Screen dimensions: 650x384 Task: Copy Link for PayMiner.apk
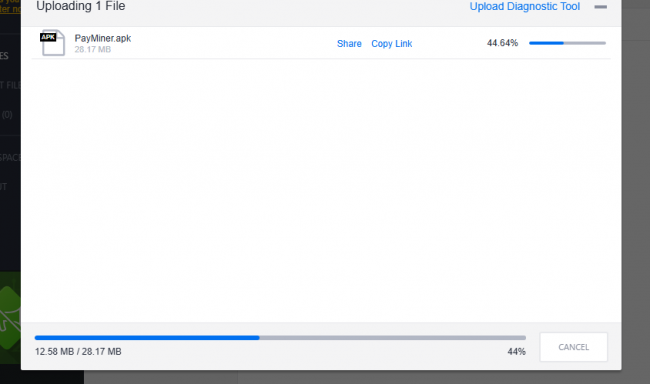(391, 44)
